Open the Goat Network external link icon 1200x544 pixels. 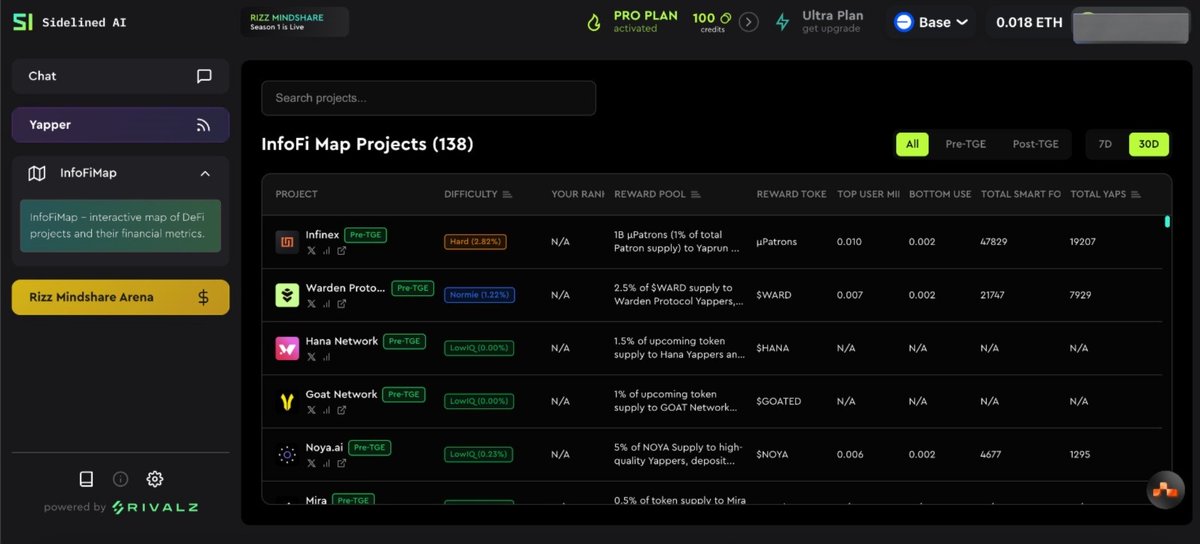pyautogui.click(x=341, y=410)
